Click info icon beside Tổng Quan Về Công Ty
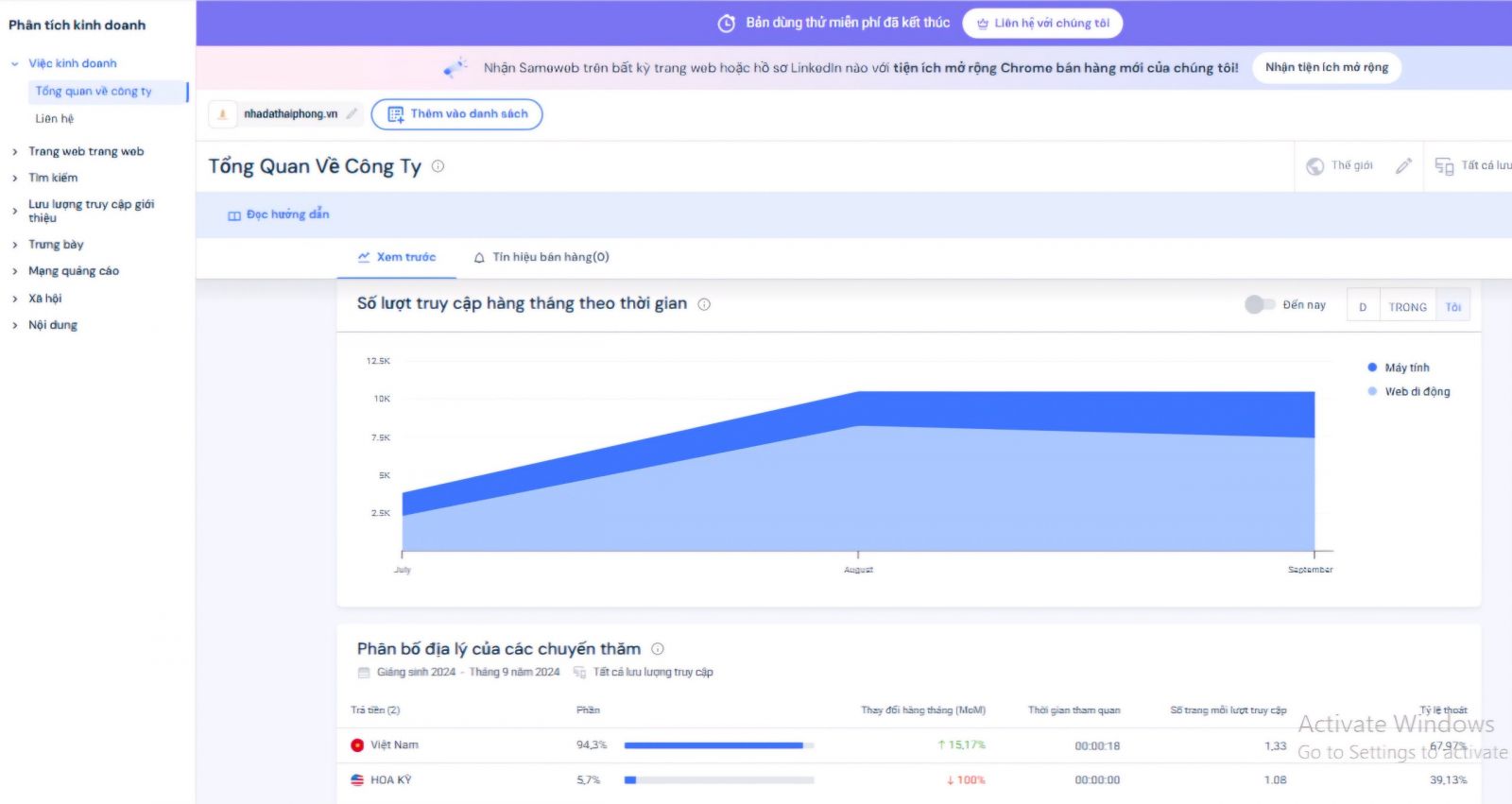The width and height of the screenshot is (1512, 804). pyautogui.click(x=438, y=166)
